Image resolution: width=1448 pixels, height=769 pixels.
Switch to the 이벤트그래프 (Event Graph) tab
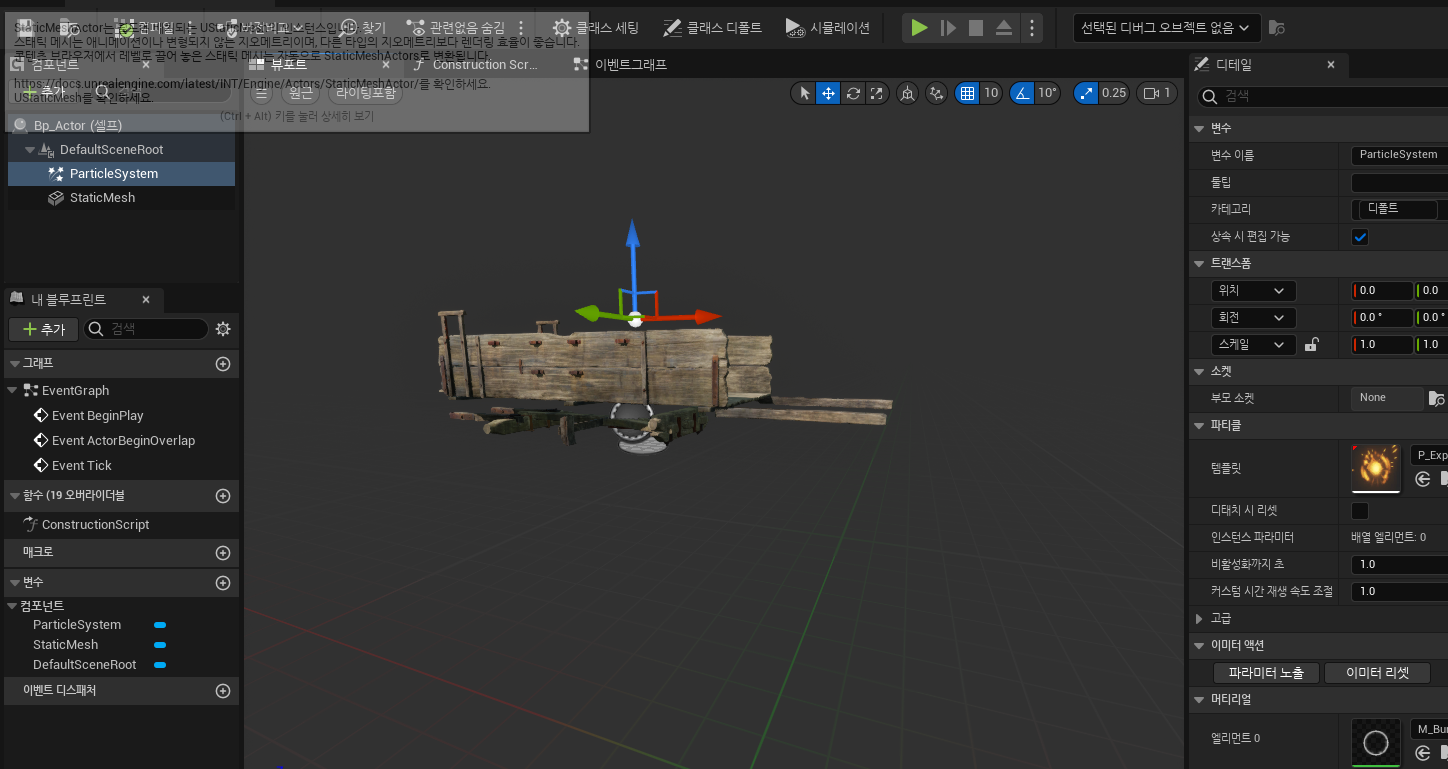coord(620,65)
